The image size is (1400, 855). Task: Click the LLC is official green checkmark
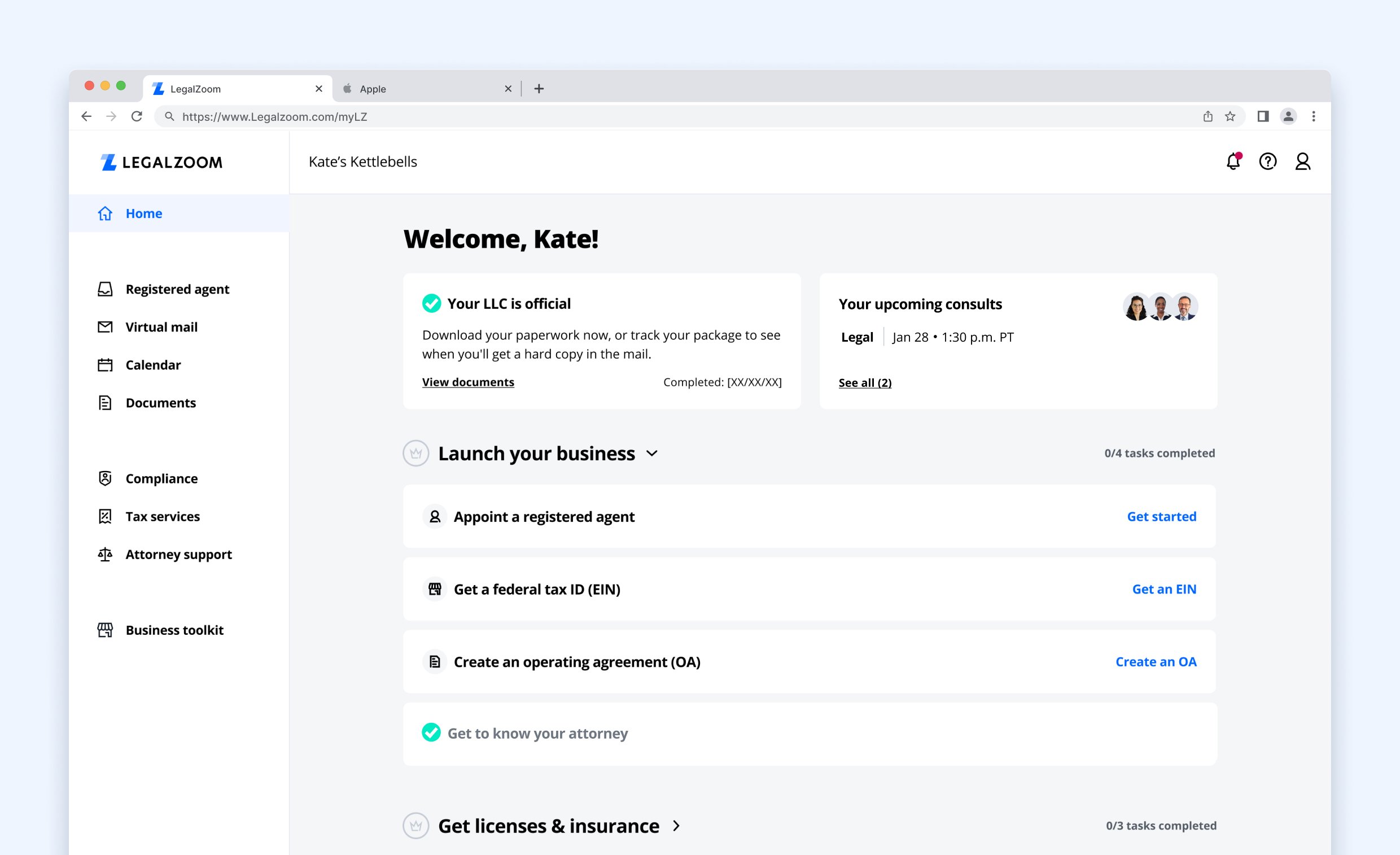tap(431, 304)
